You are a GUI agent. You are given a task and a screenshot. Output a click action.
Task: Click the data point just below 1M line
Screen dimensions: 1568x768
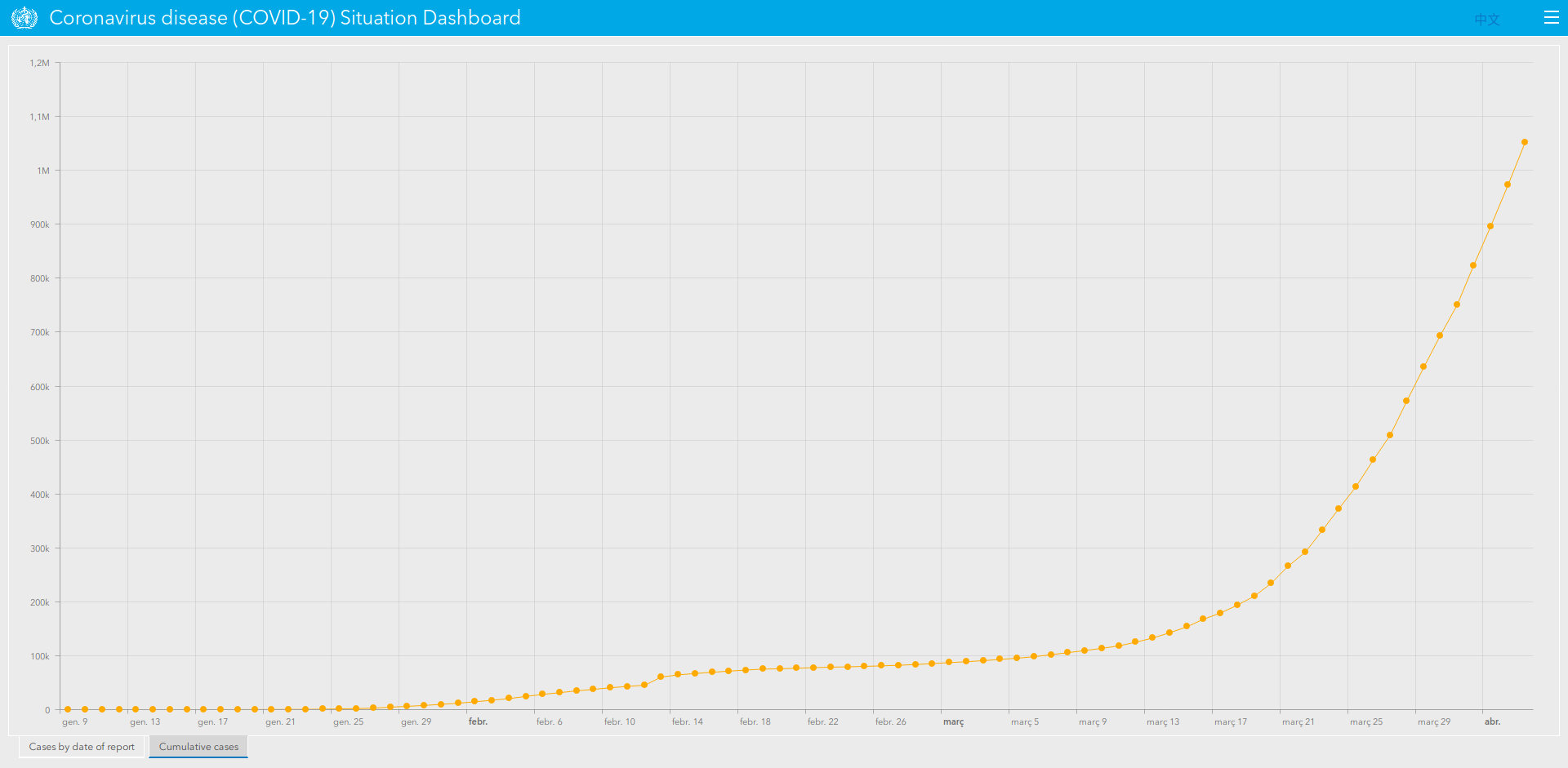1508,184
